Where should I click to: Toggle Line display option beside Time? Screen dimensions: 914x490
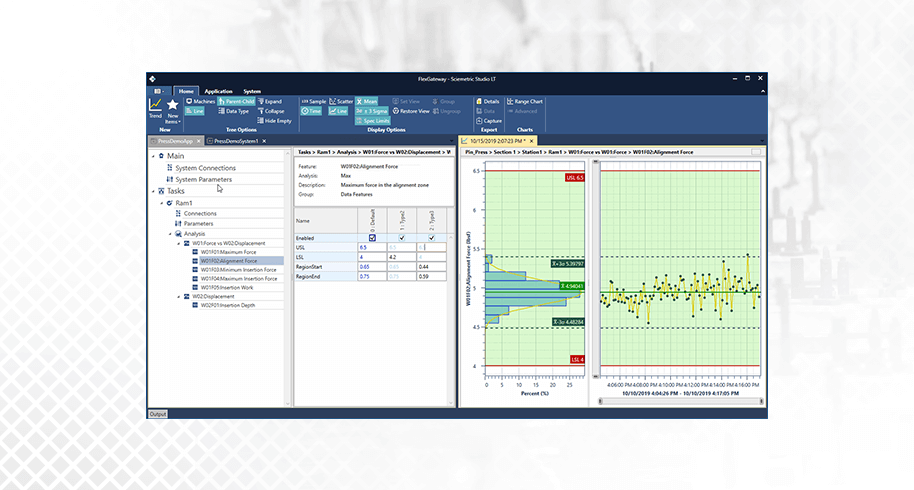[x=338, y=111]
